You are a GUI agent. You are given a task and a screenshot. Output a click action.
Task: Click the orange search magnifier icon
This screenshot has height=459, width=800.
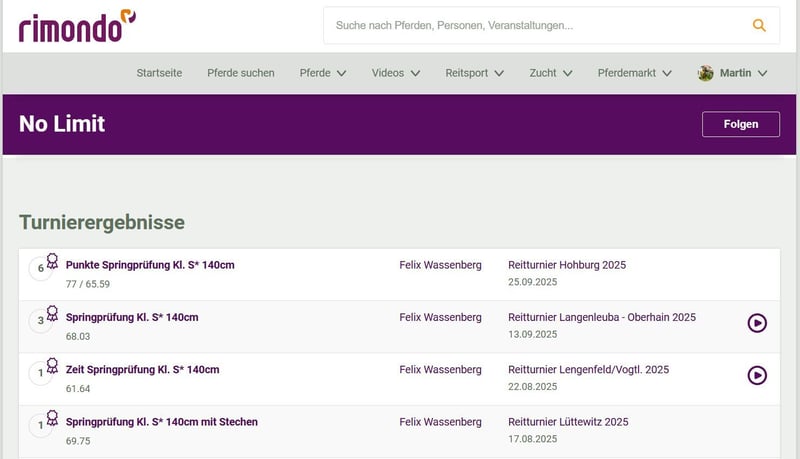point(759,26)
